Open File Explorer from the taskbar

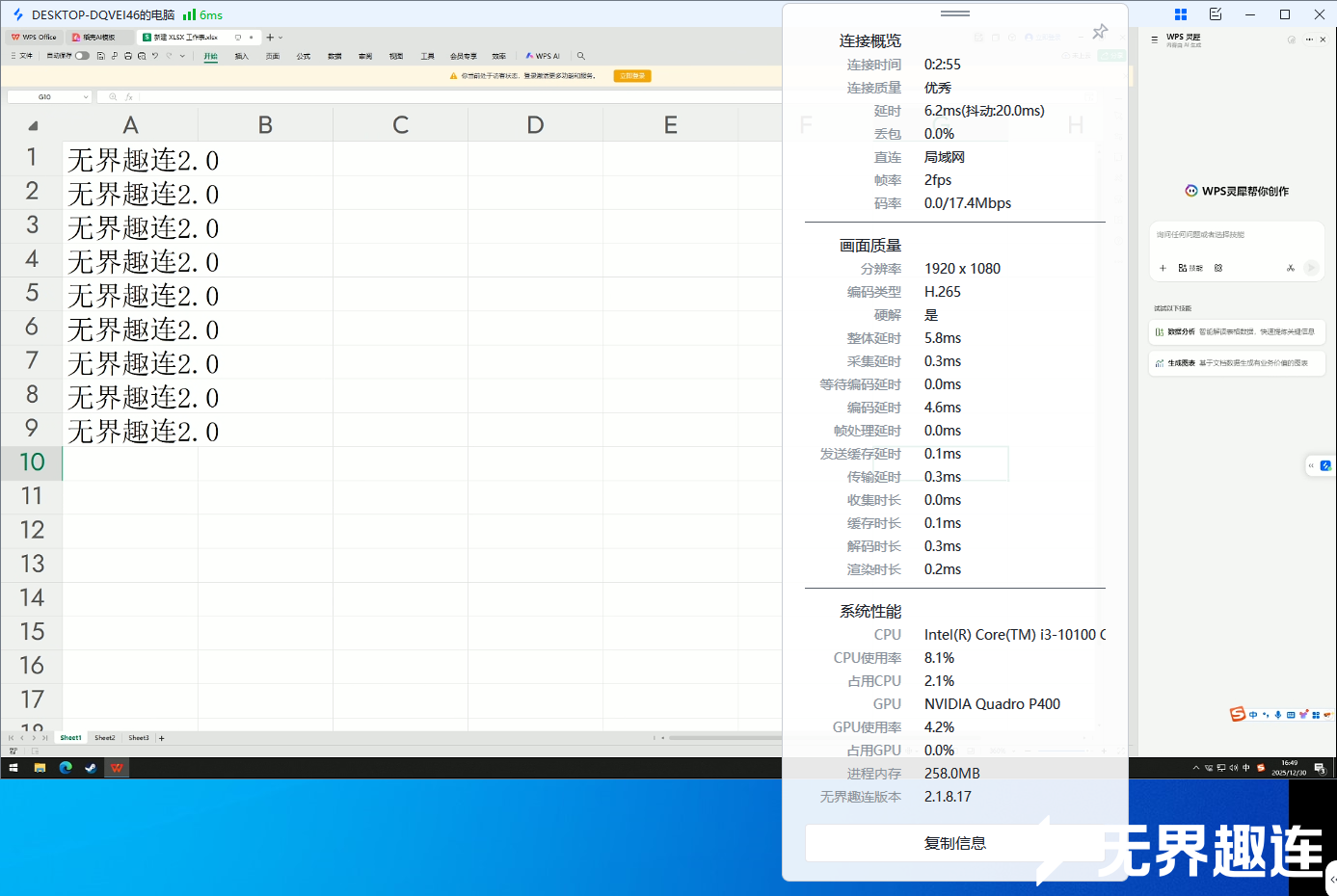pyautogui.click(x=40, y=768)
